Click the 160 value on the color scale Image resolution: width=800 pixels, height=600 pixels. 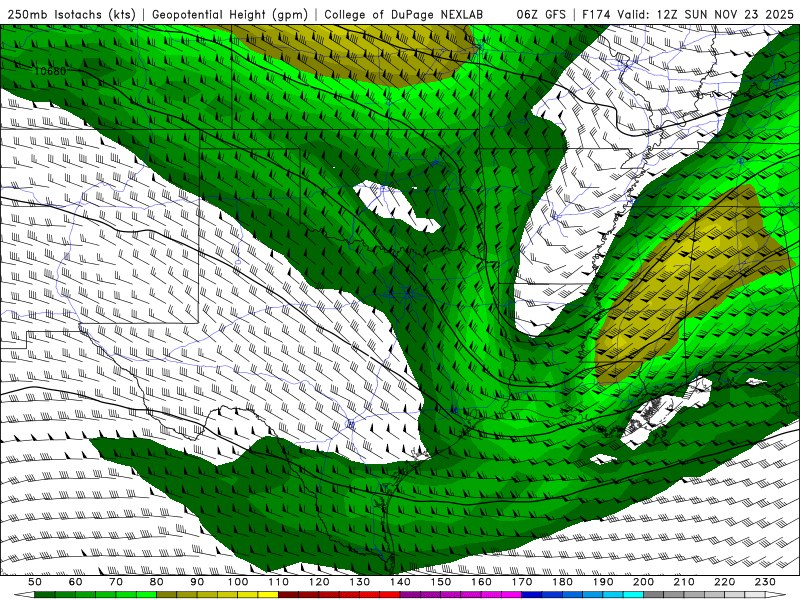(x=481, y=582)
